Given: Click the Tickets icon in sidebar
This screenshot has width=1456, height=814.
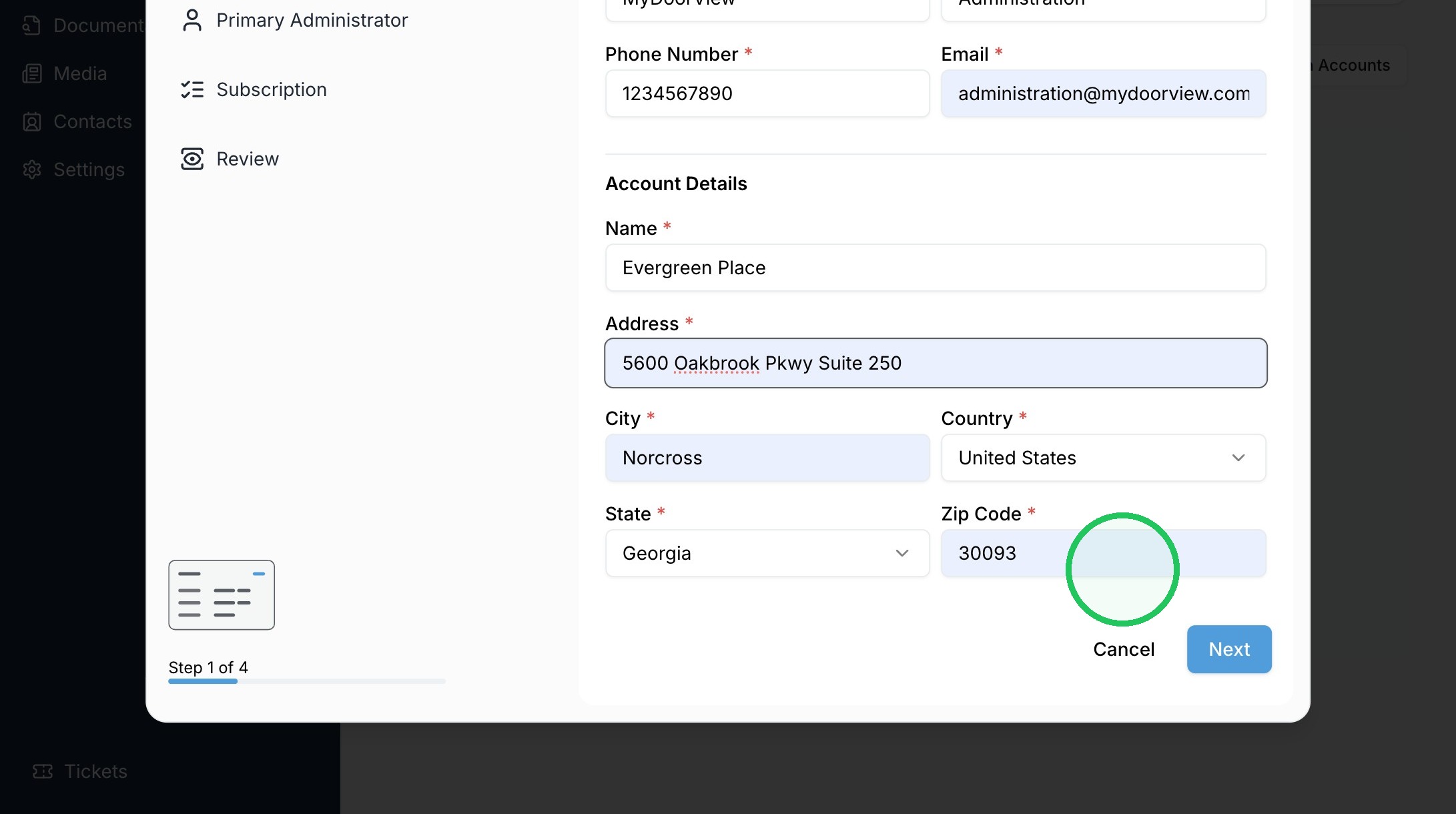Looking at the screenshot, I should coord(43,771).
